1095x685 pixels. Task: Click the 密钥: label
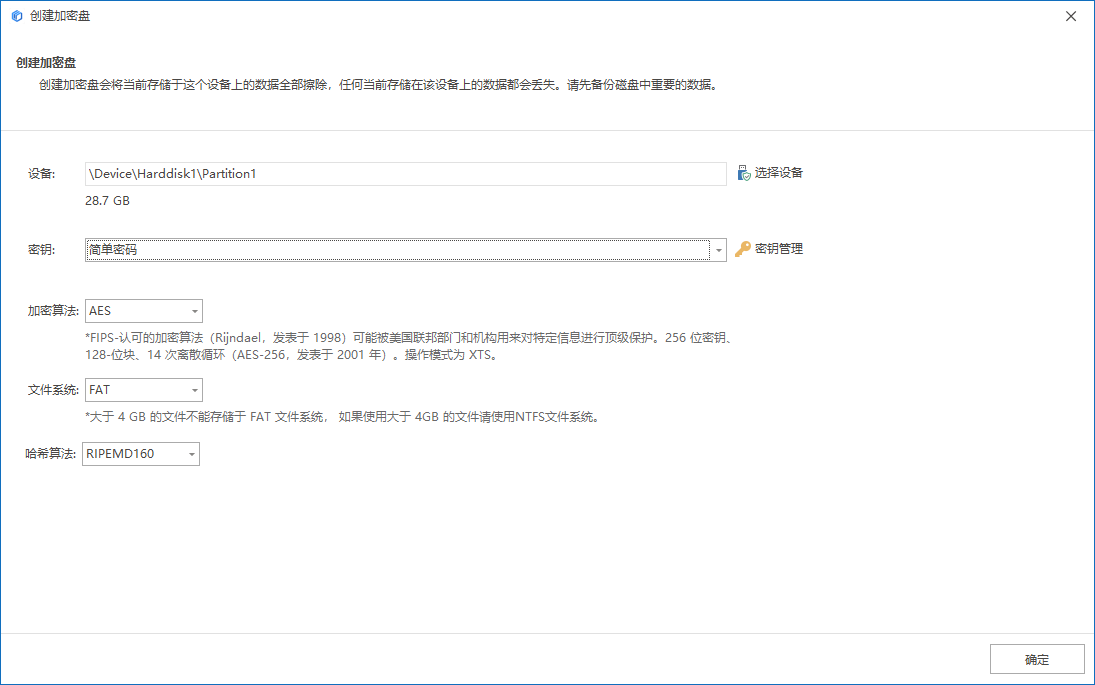pyautogui.click(x=42, y=250)
